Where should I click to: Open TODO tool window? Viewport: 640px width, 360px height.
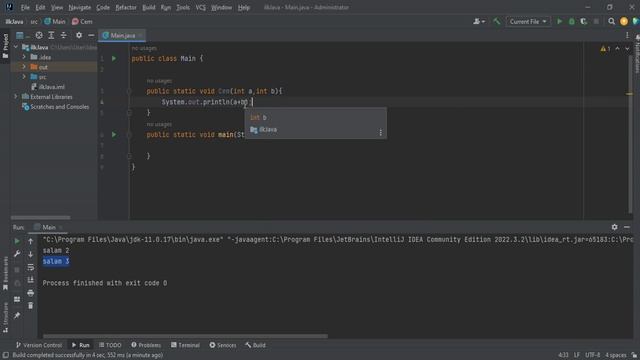110,345
